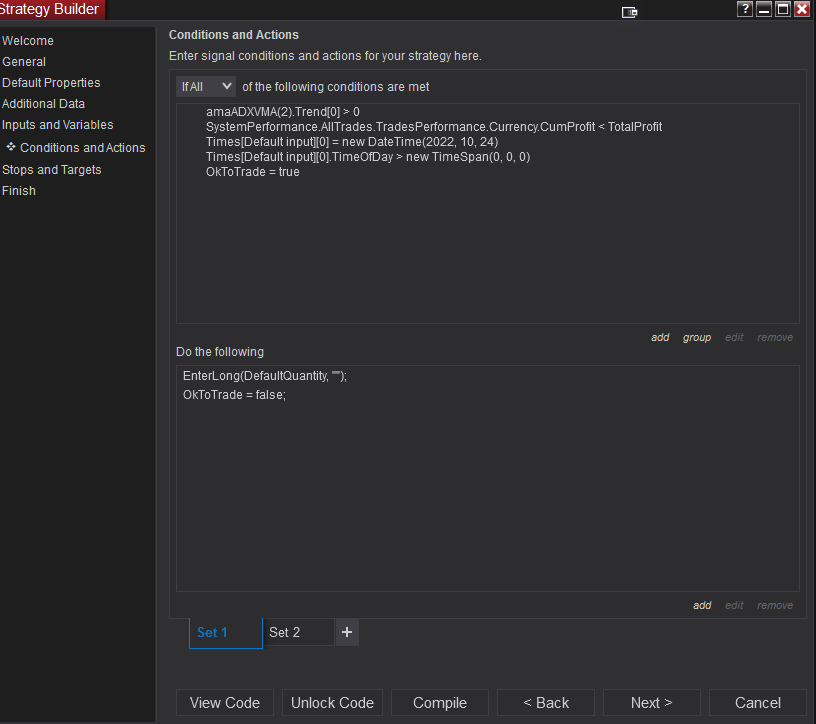Click add link under actions list
Image resolution: width=816 pixels, height=724 pixels.
702,605
